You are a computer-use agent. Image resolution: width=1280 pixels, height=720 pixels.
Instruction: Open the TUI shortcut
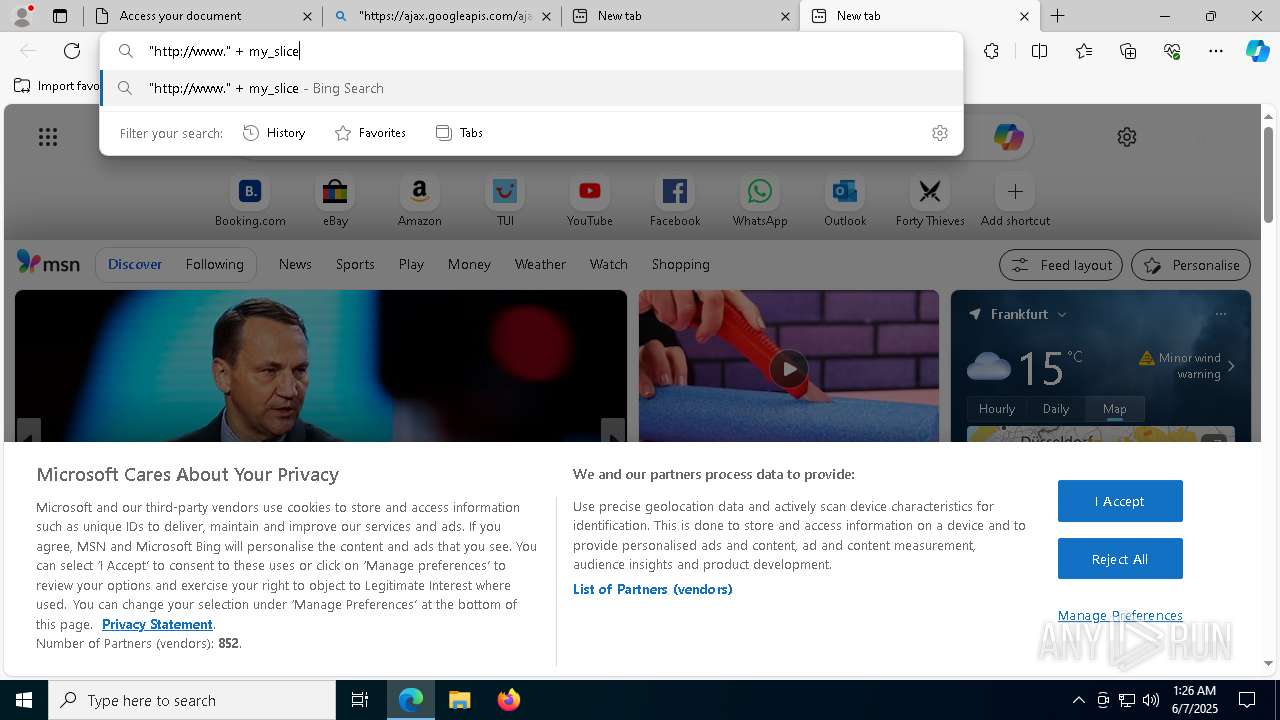[x=505, y=201]
